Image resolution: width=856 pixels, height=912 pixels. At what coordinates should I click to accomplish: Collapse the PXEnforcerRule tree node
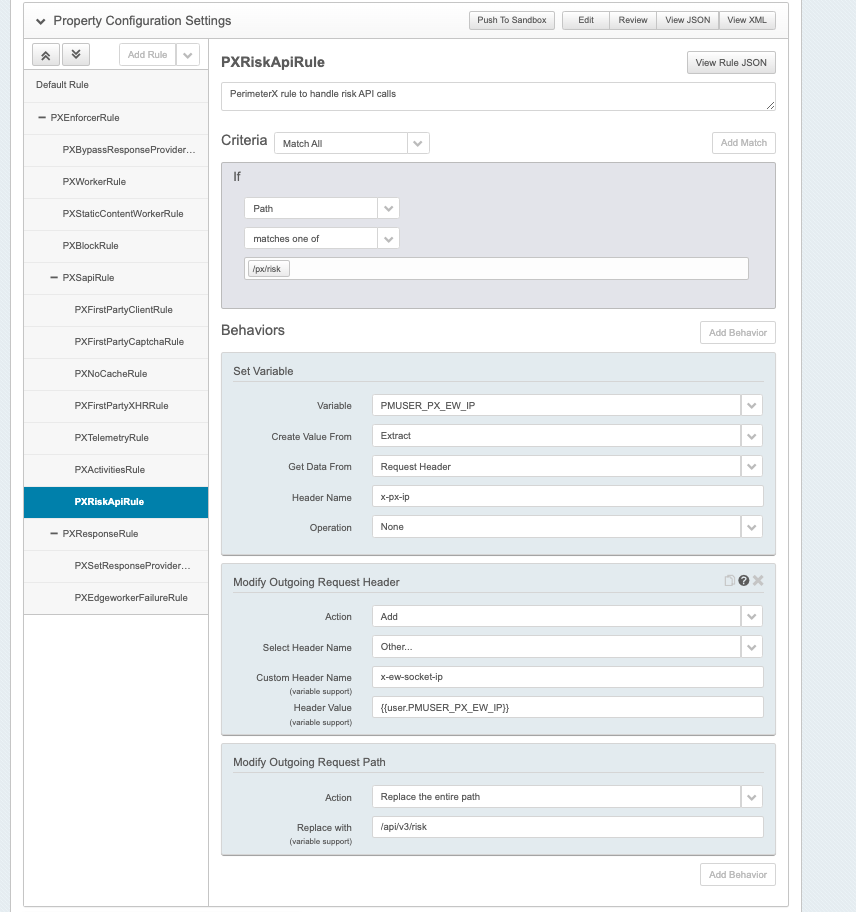(42, 117)
